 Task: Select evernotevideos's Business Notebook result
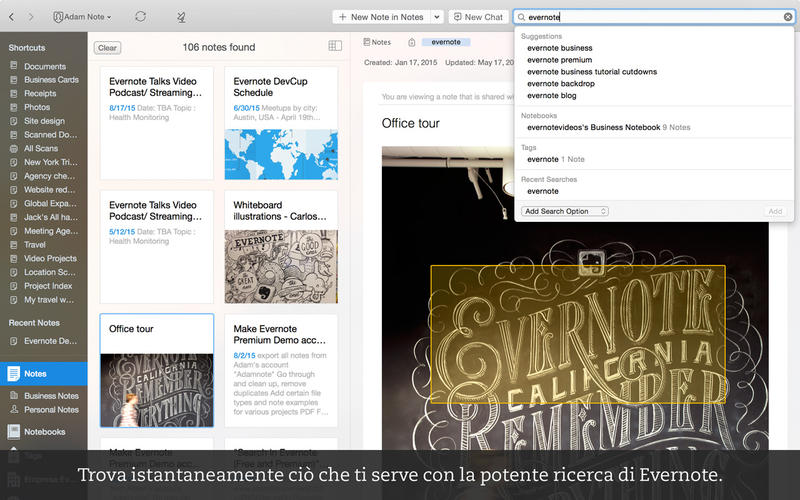point(608,128)
